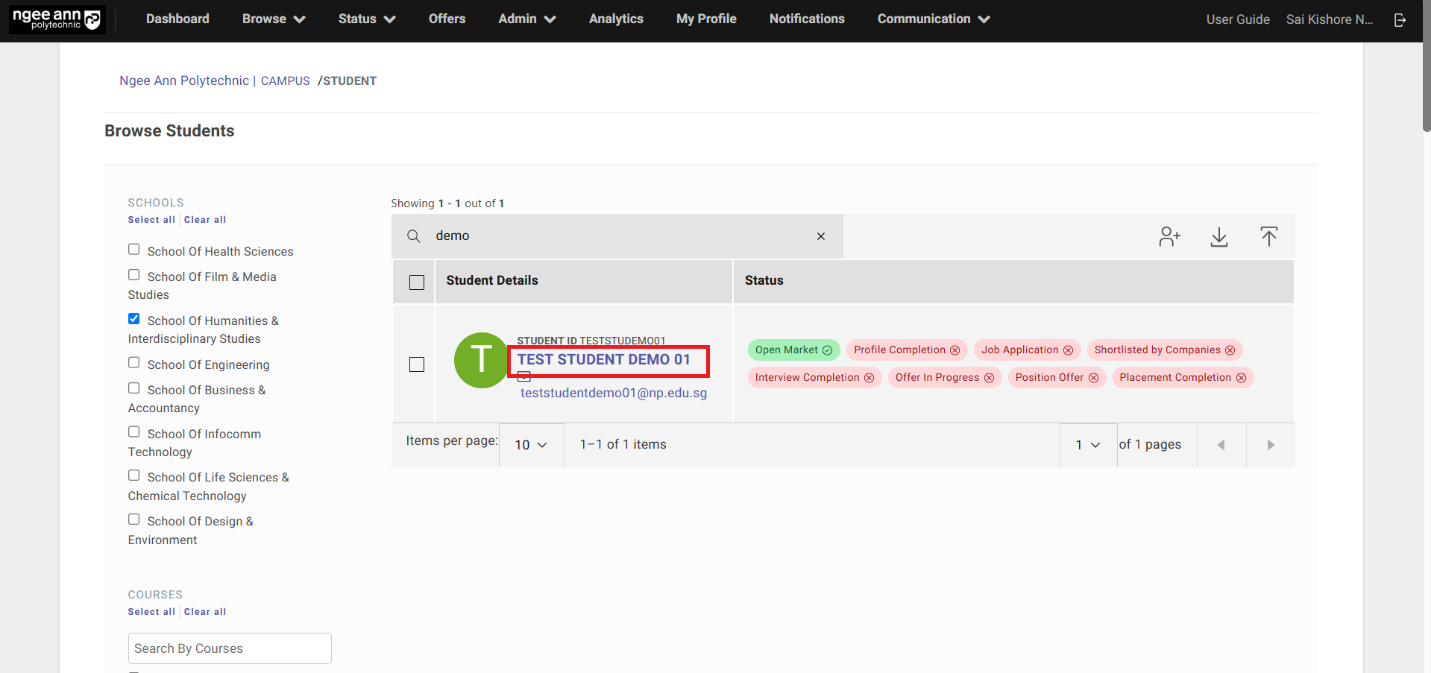Click the add student icon
Image resolution: width=1431 pixels, height=673 pixels.
tap(1169, 237)
